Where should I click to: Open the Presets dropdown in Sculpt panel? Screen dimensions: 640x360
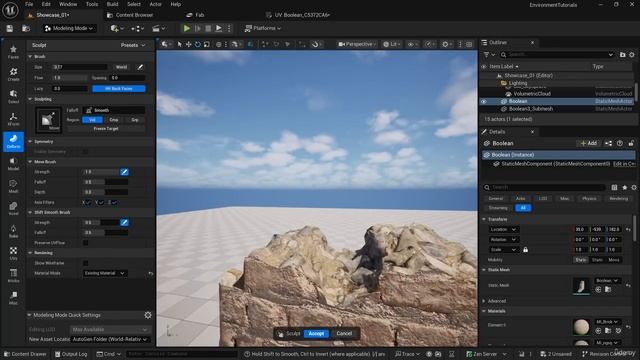pyautogui.click(x=133, y=45)
